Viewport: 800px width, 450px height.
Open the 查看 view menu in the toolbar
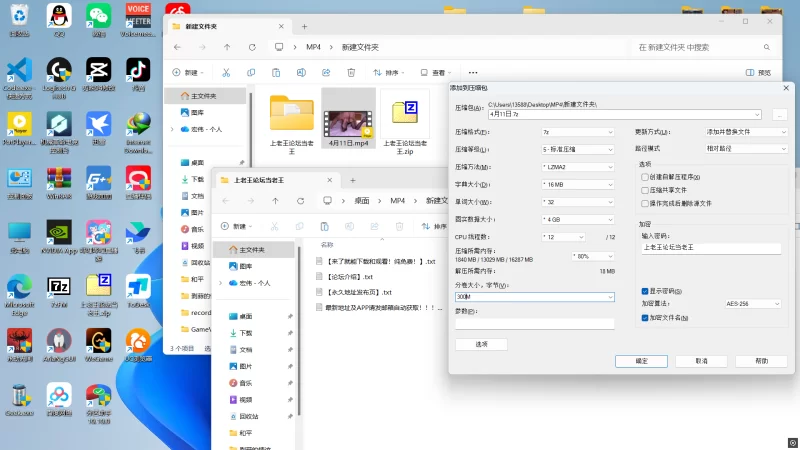point(438,72)
